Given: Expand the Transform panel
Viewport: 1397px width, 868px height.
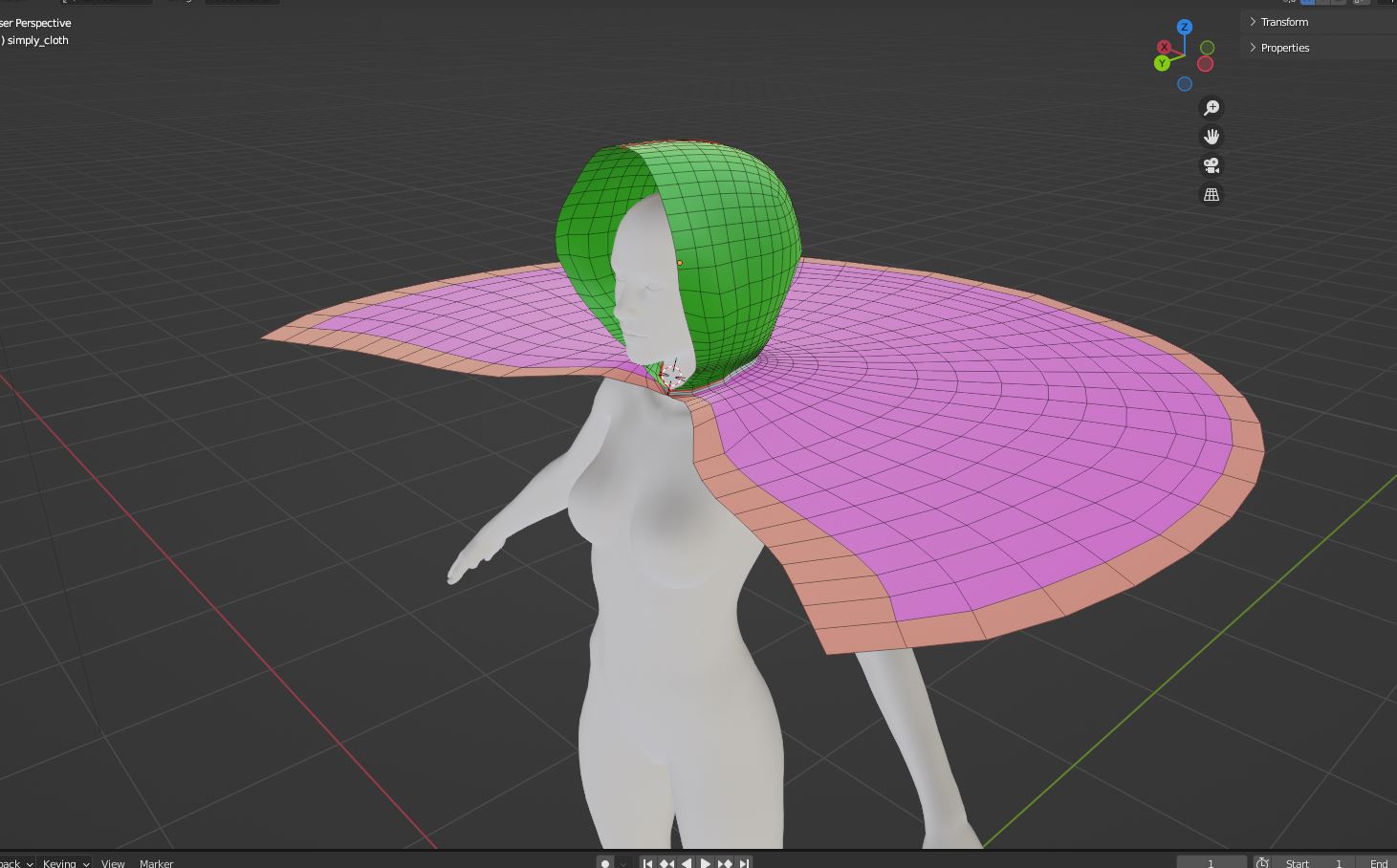Looking at the screenshot, I should (1319, 22).
